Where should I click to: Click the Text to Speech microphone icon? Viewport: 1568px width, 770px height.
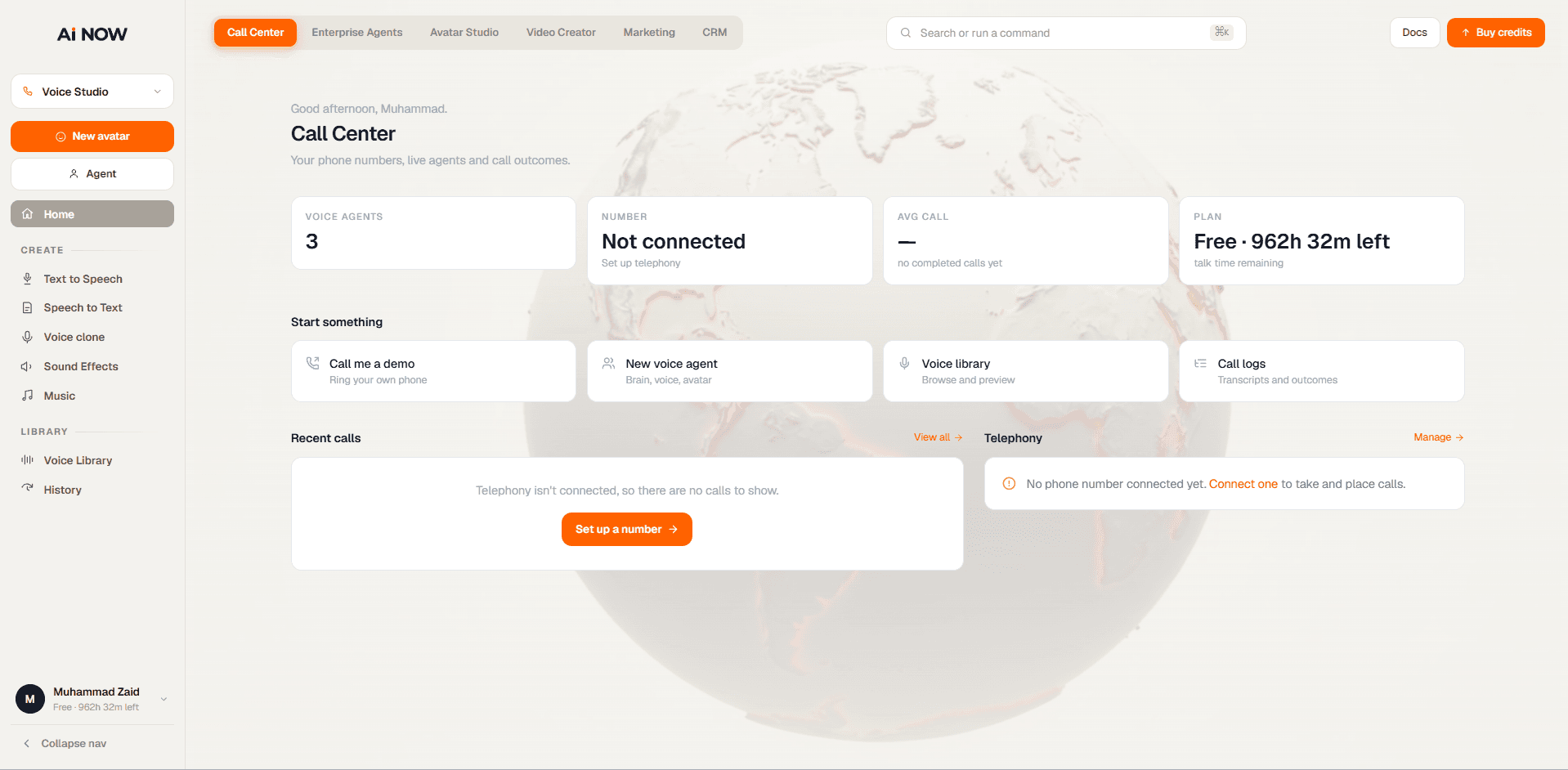[x=27, y=279]
